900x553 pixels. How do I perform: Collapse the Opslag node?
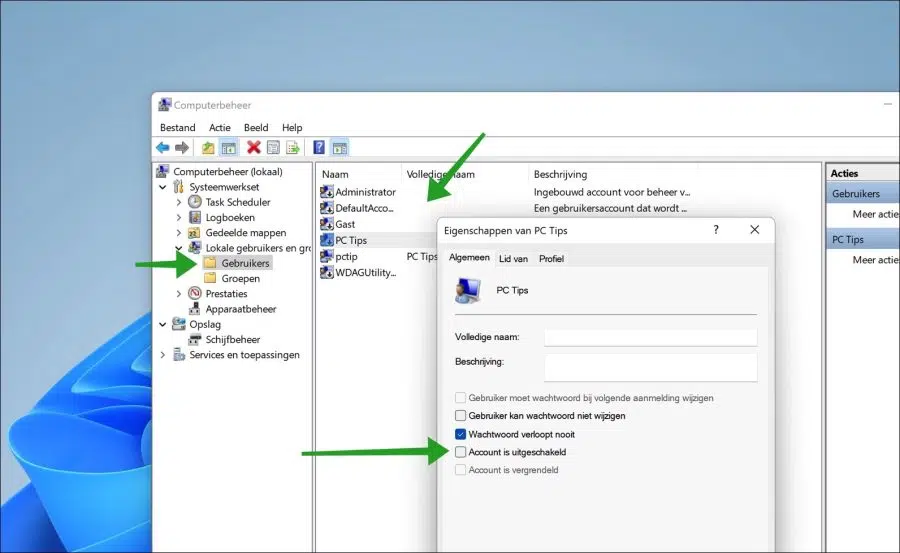tap(162, 324)
